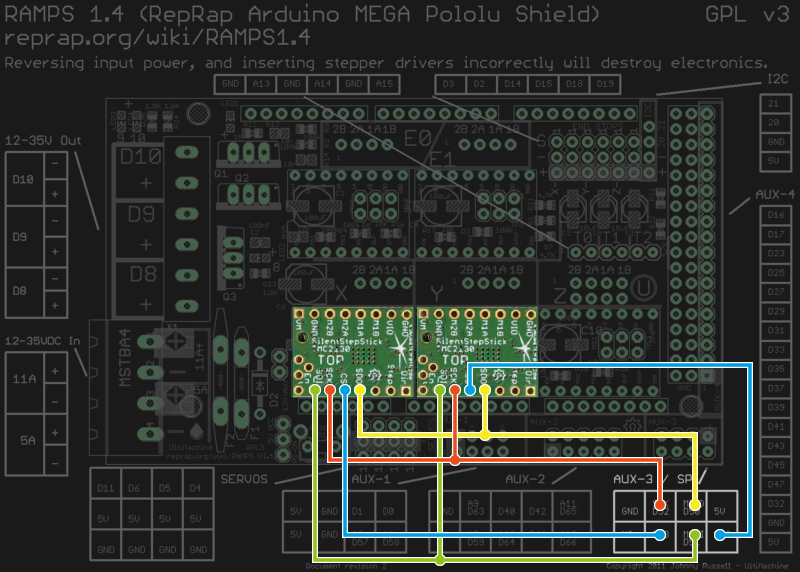
Task: Click the D15 pin label
Action: pyautogui.click(x=543, y=84)
